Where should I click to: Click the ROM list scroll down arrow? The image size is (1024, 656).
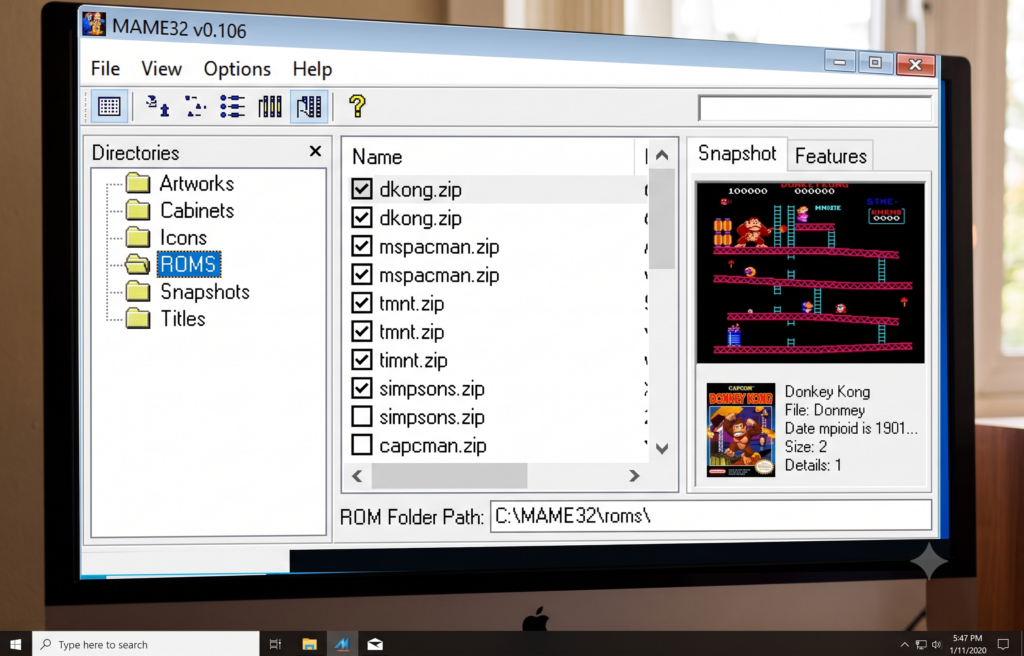(x=662, y=448)
